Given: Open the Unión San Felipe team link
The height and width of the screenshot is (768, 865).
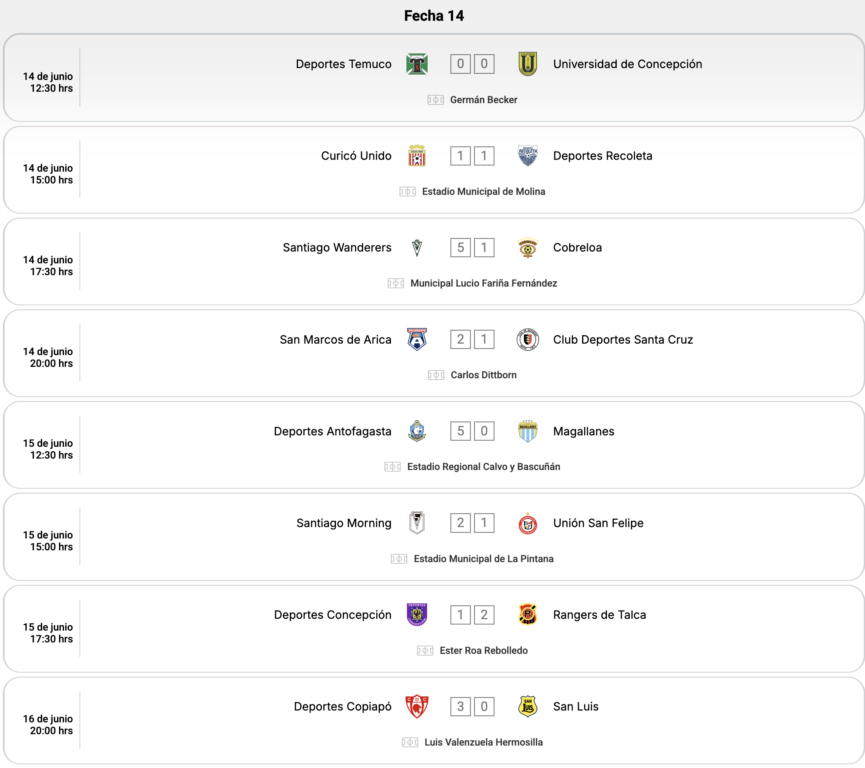Looking at the screenshot, I should pos(598,523).
